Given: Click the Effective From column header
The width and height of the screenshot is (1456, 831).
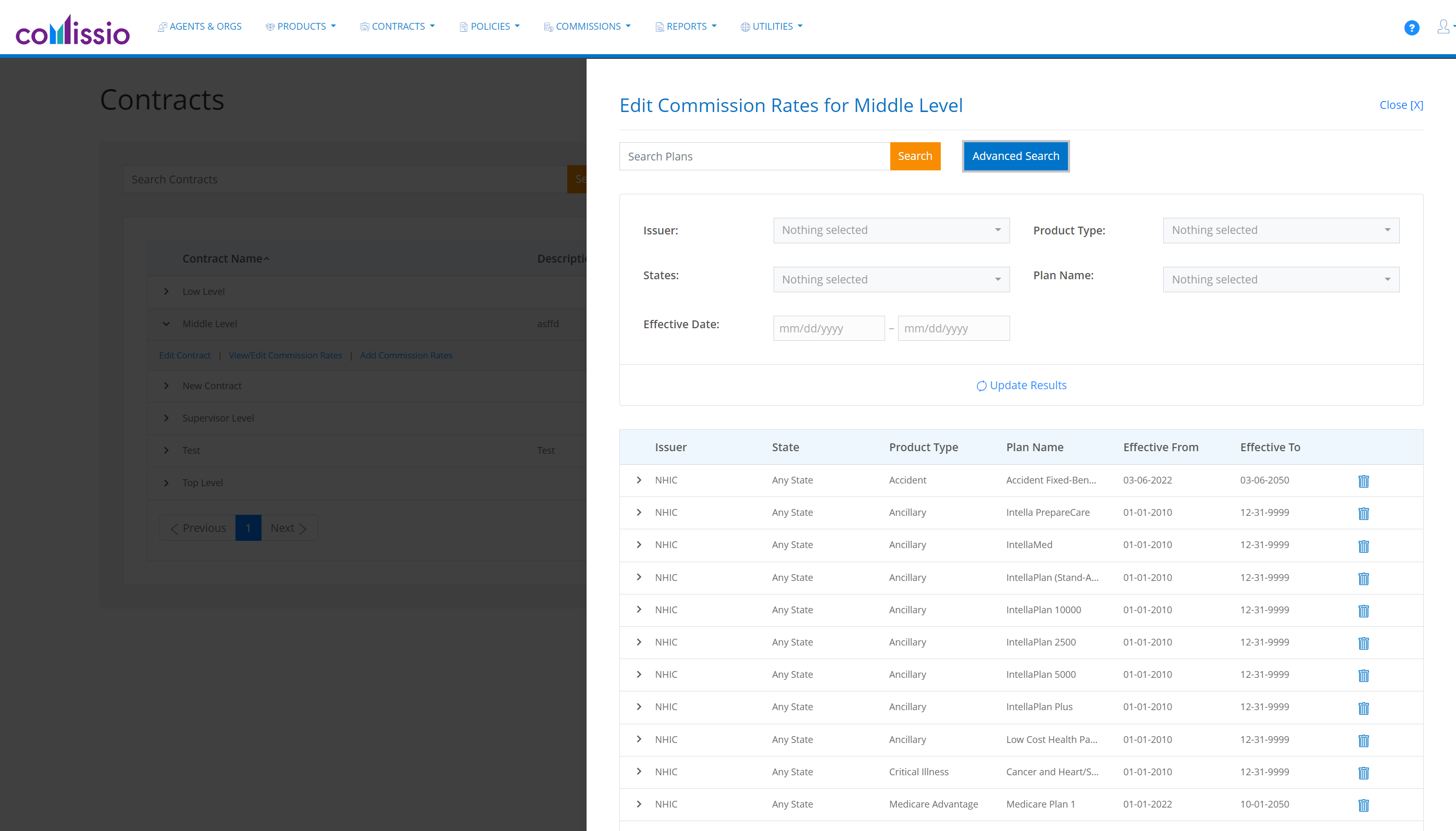Looking at the screenshot, I should (x=1161, y=447).
